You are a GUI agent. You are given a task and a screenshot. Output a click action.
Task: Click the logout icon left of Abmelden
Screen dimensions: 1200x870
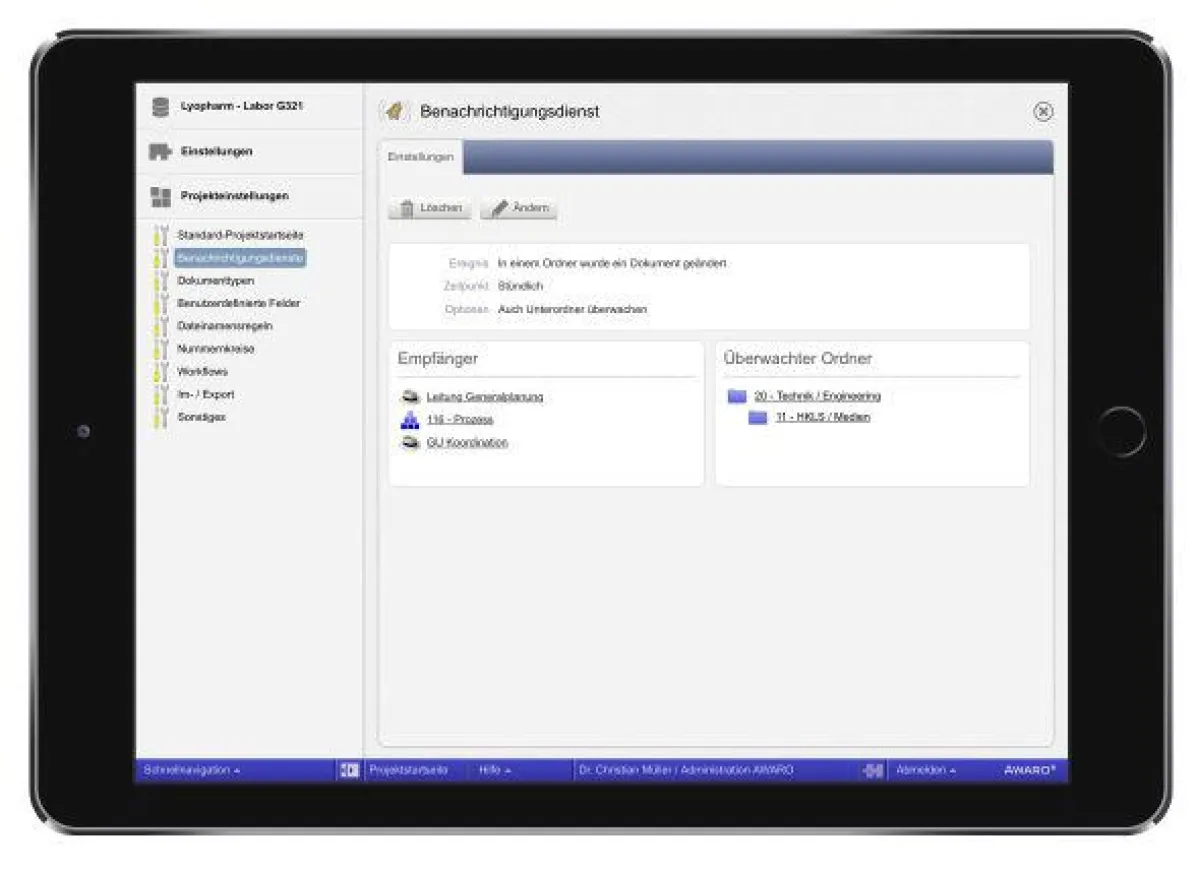[x=874, y=771]
